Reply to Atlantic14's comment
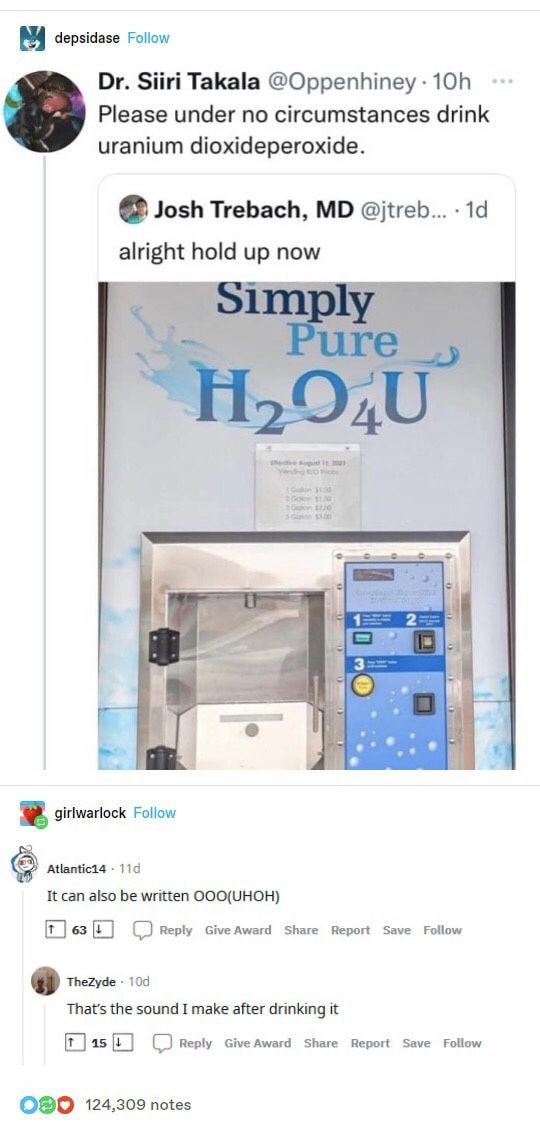The width and height of the screenshot is (540, 1128). pos(163,930)
